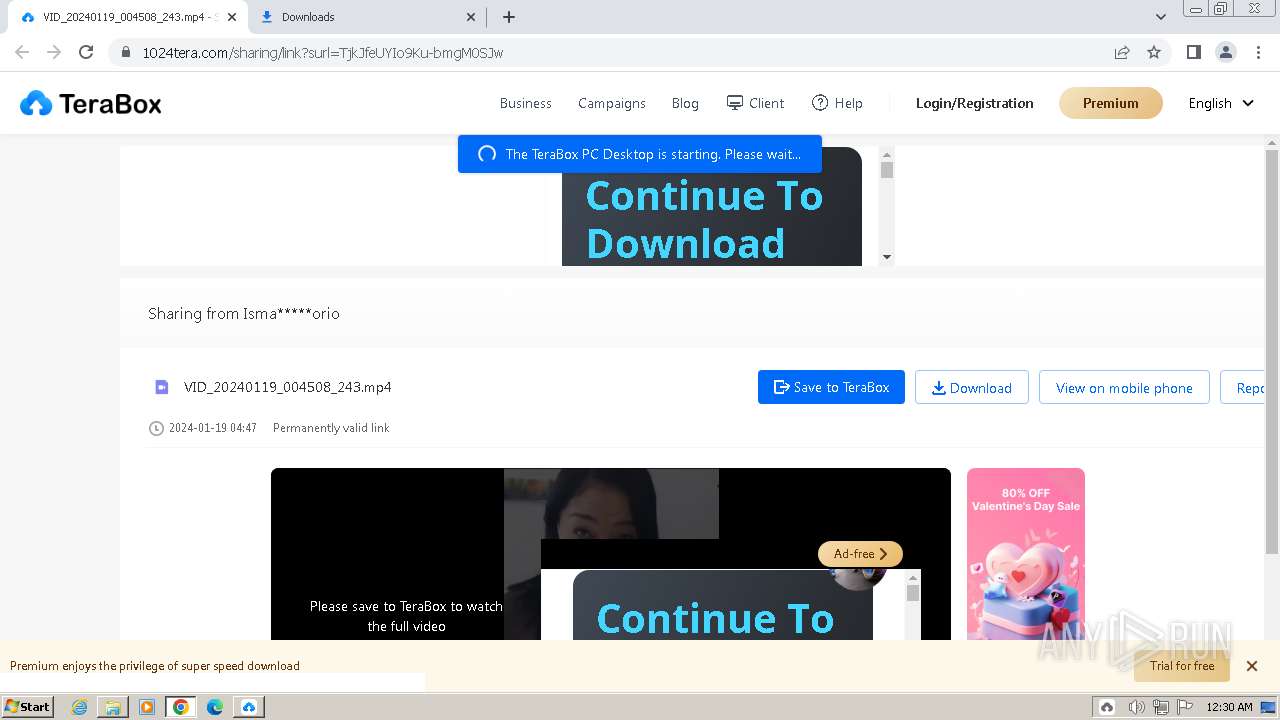Viewport: 1280px width, 720px height.
Task: Open Microsoft Edge from taskbar
Action: click(215, 707)
